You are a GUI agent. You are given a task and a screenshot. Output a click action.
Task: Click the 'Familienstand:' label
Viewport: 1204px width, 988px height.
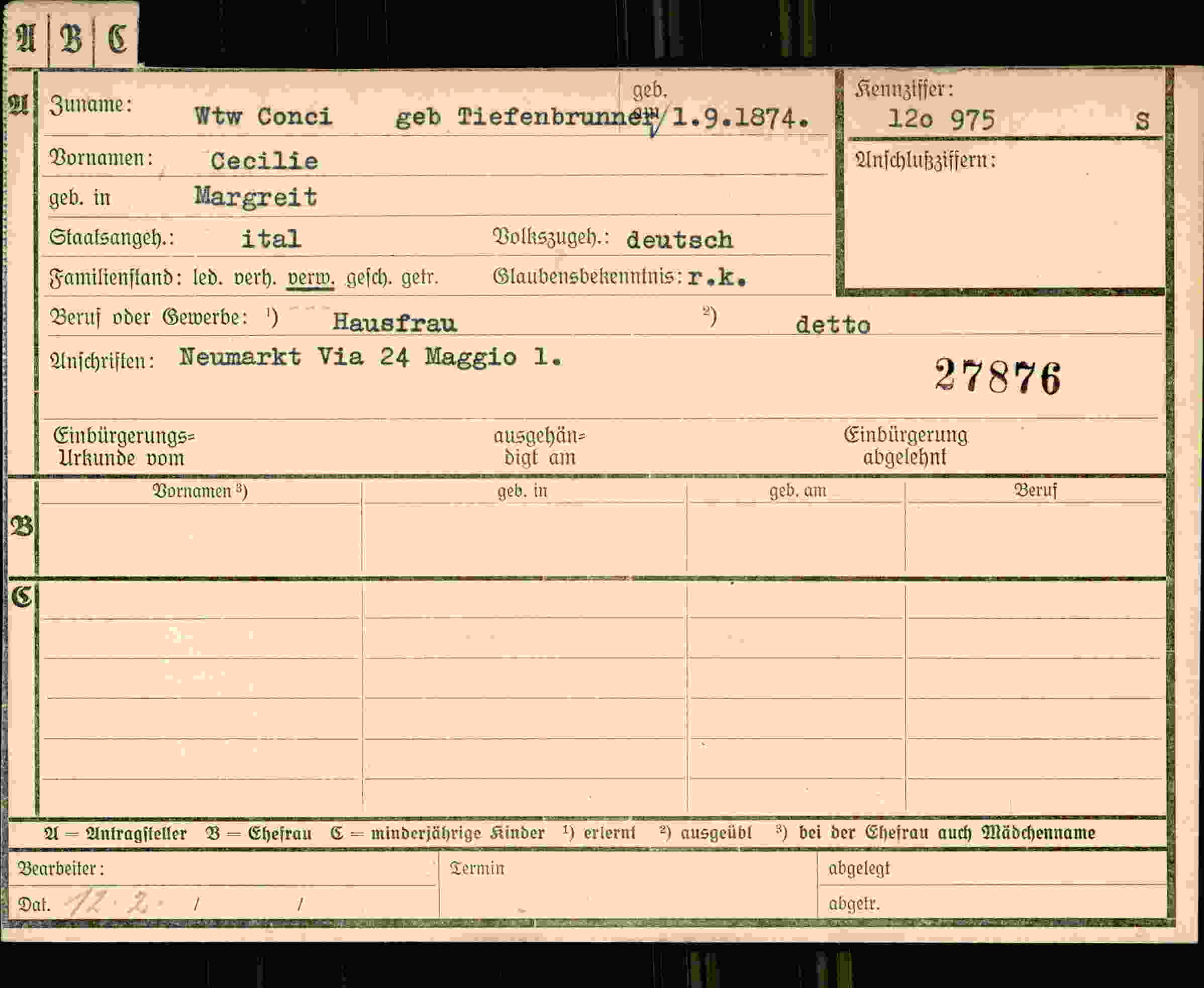tap(116, 278)
